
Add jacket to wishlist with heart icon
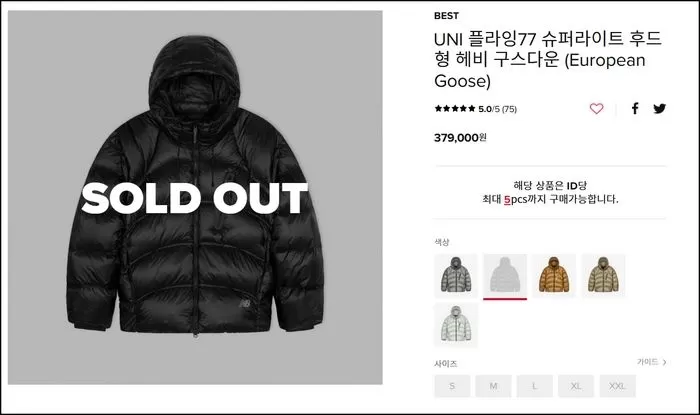596,108
